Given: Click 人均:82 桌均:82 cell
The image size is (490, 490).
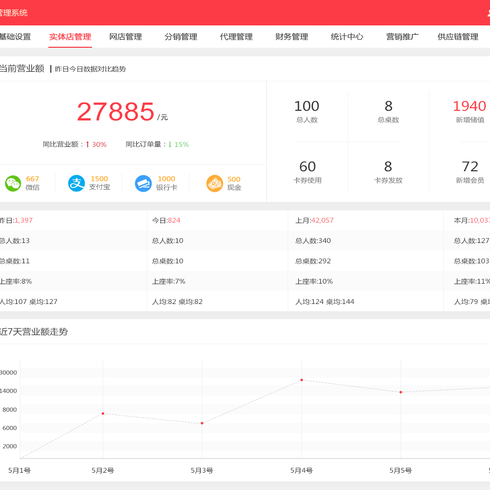Looking at the screenshot, I should [177, 302].
